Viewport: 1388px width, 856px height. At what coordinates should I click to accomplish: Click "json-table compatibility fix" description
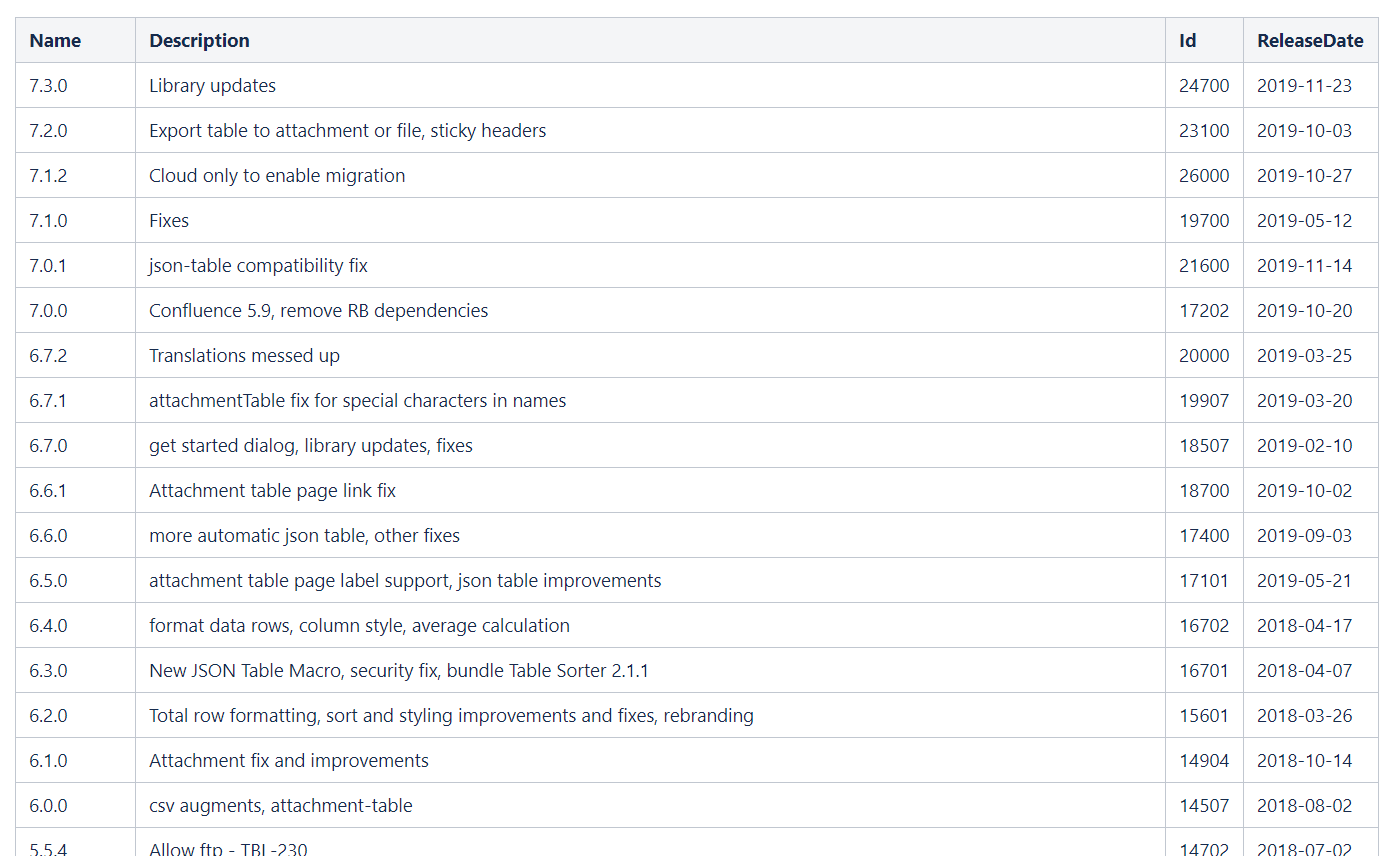258,266
